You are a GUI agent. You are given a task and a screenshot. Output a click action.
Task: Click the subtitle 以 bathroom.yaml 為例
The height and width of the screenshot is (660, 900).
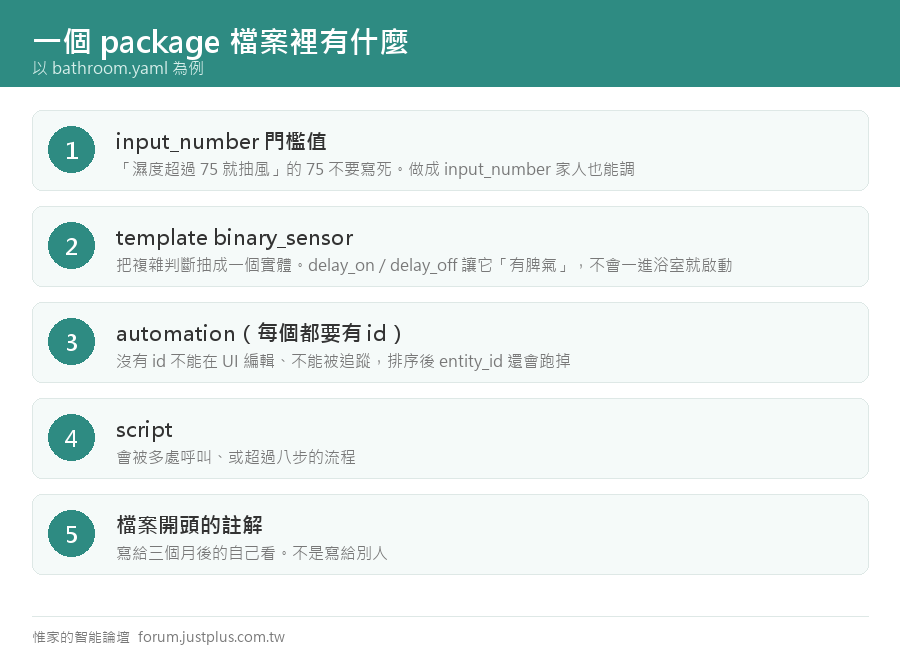click(118, 68)
